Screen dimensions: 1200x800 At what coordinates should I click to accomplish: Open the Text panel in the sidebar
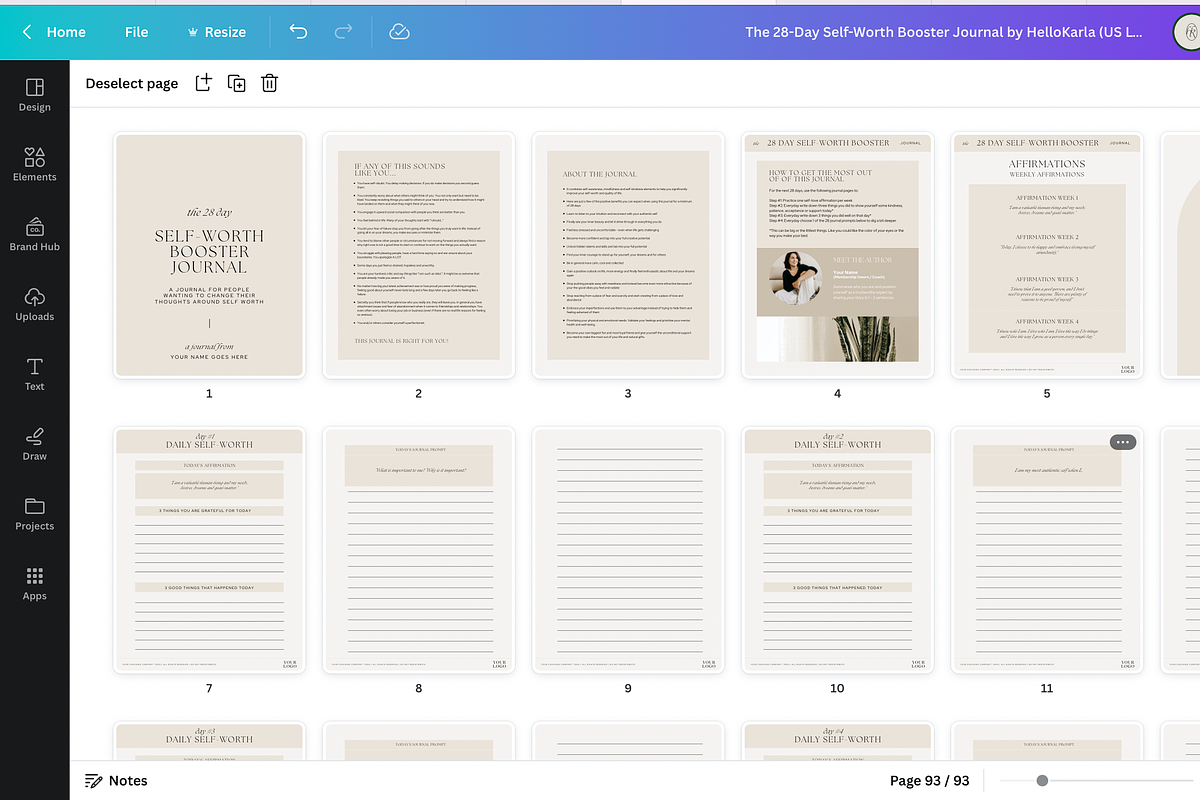tap(34, 375)
